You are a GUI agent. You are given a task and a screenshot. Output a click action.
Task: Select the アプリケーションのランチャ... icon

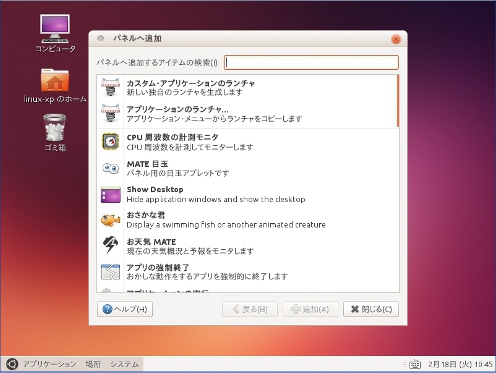(110, 113)
